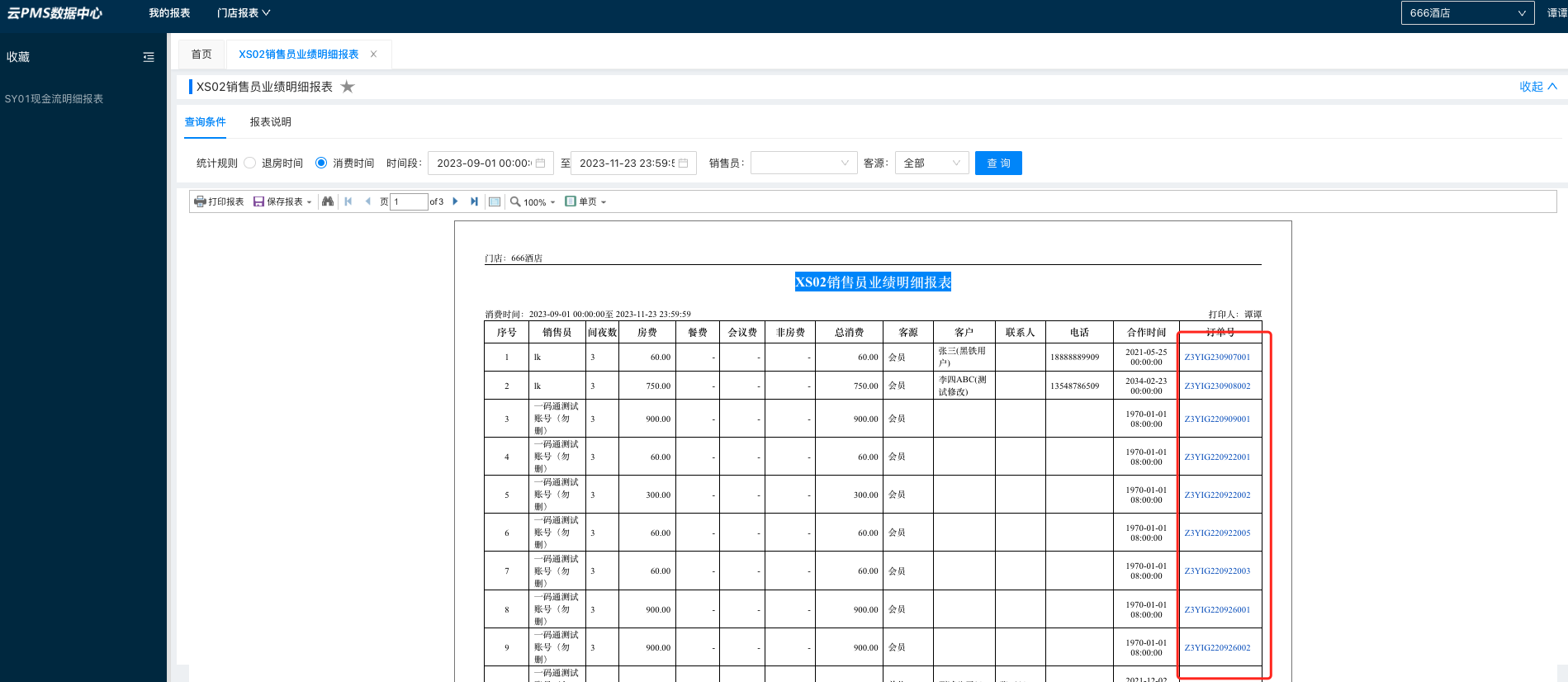Viewport: 1568px width, 682px height.
Task: Click the 合作时间 column header
Action: point(1146,333)
